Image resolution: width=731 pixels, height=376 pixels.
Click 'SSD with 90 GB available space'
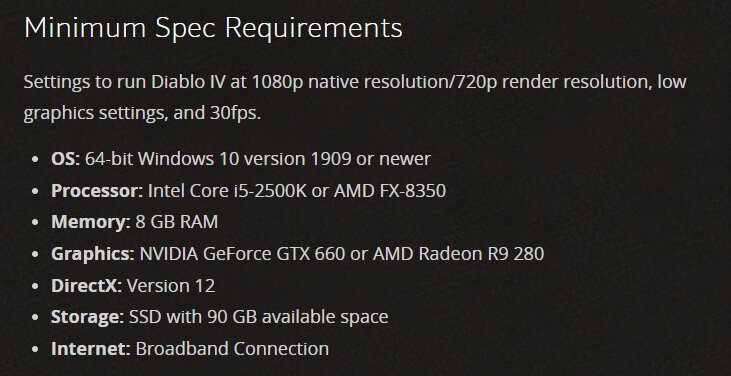click(x=259, y=317)
